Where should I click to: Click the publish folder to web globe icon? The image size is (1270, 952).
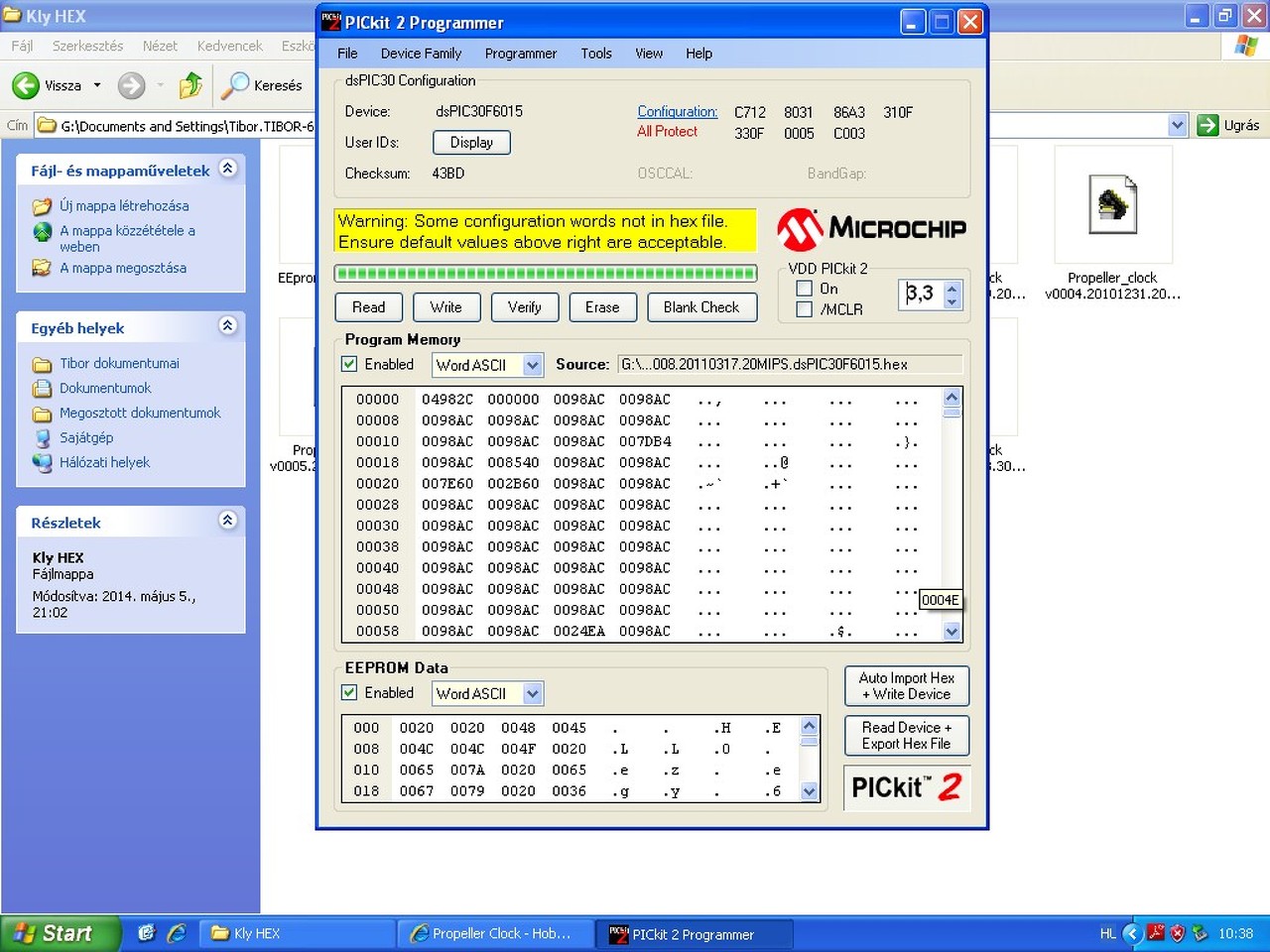coord(42,231)
